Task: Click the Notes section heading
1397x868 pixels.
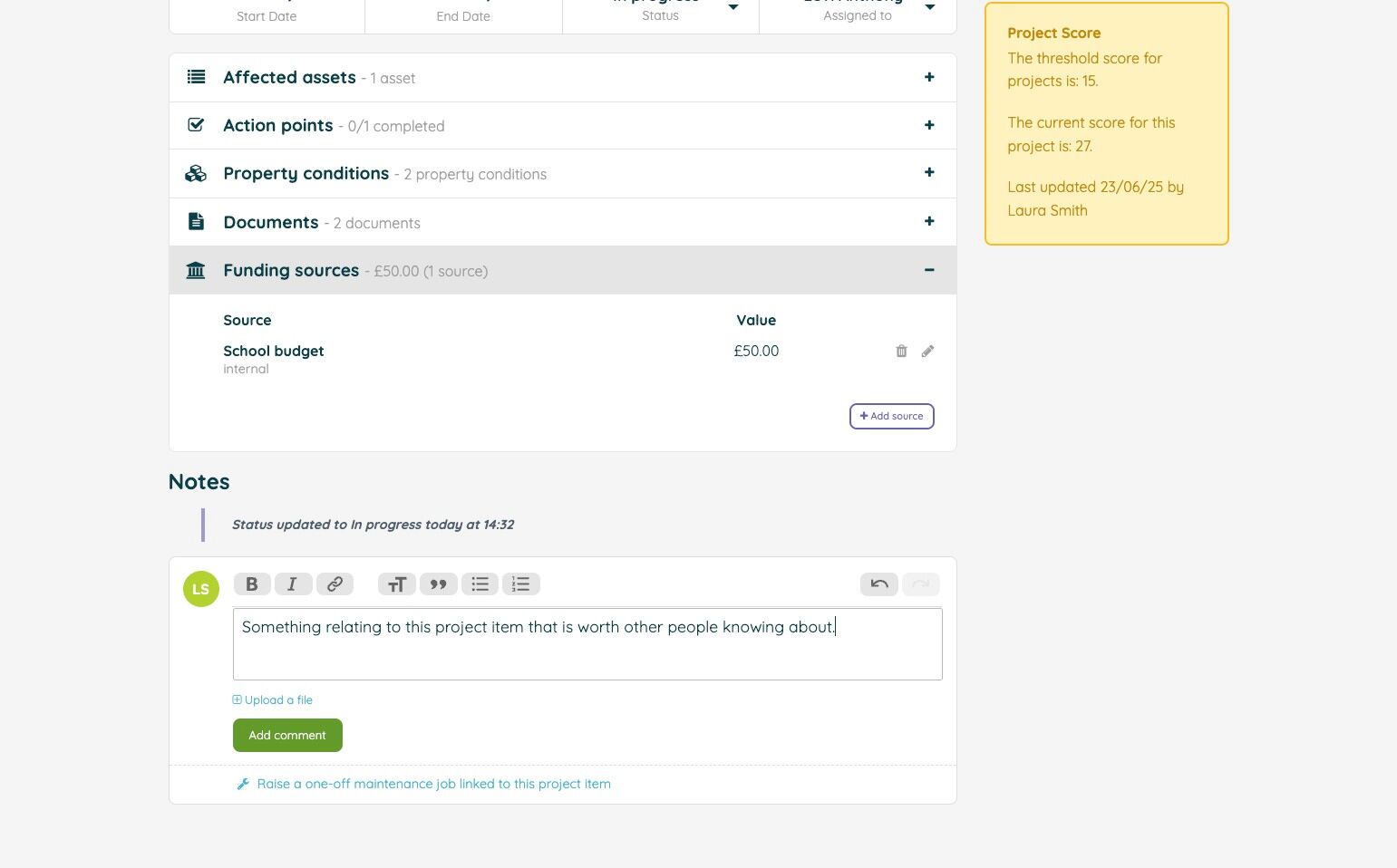Action: (x=199, y=482)
